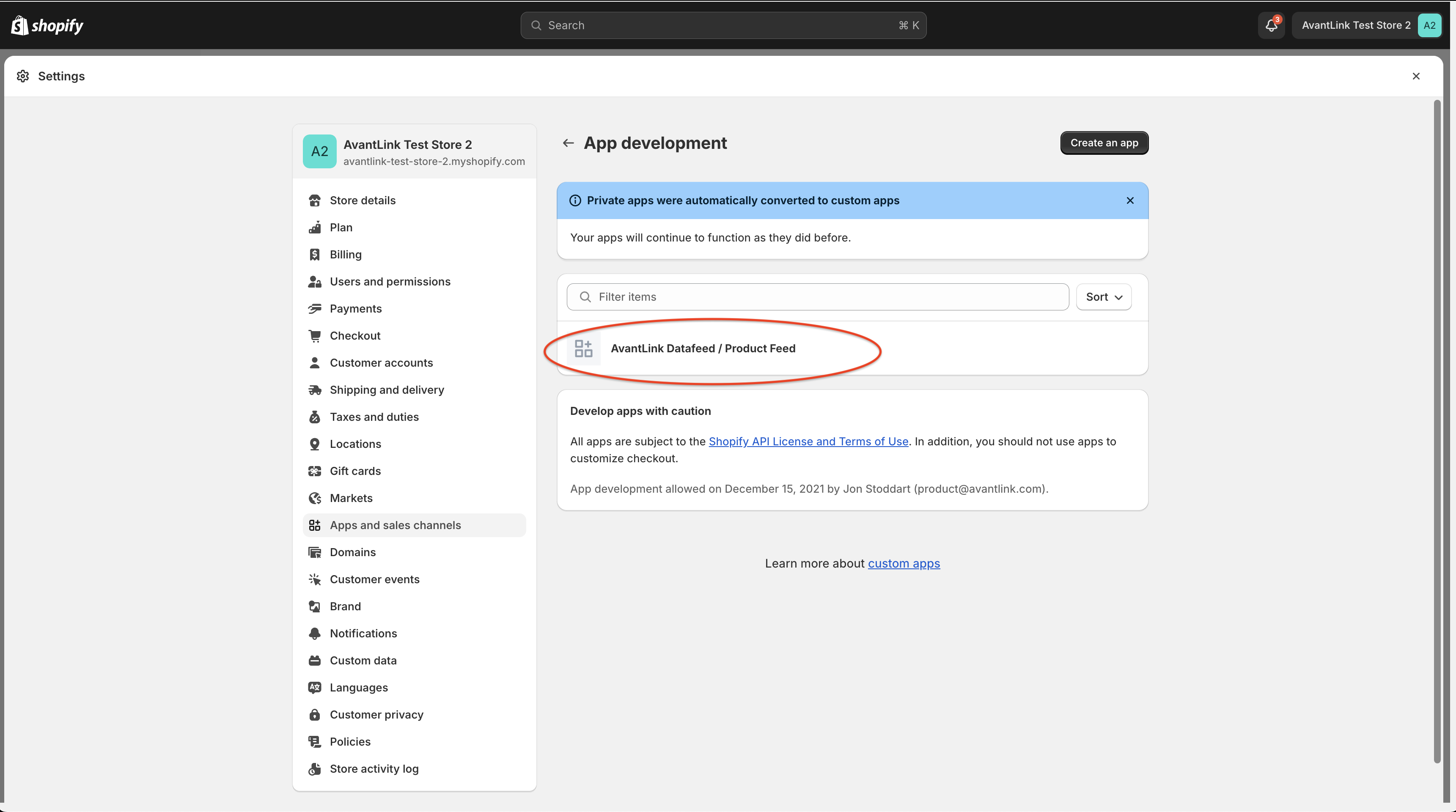1456x812 pixels.
Task: Click the Shipping and delivery truck icon
Action: pyautogui.click(x=315, y=390)
